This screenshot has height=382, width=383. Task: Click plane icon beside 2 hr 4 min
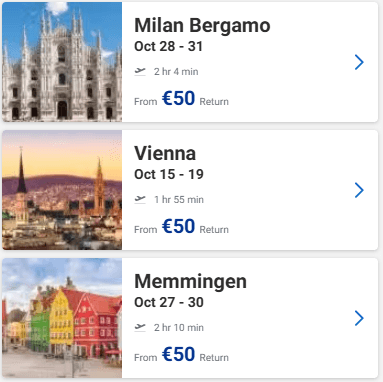140,71
